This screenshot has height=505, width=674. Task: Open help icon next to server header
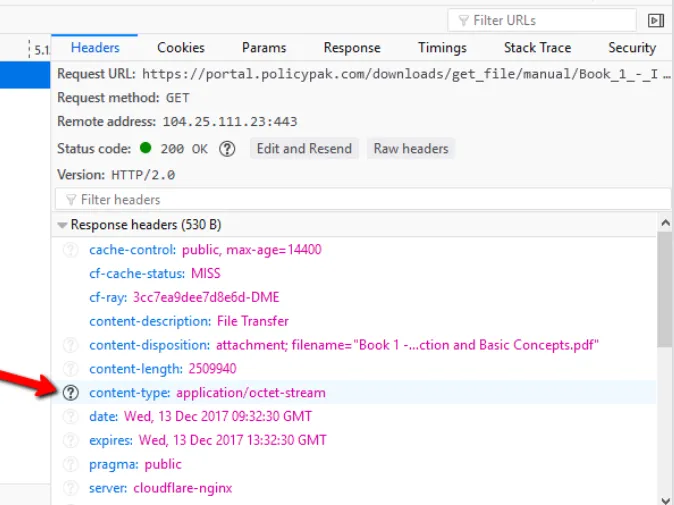click(x=70, y=488)
